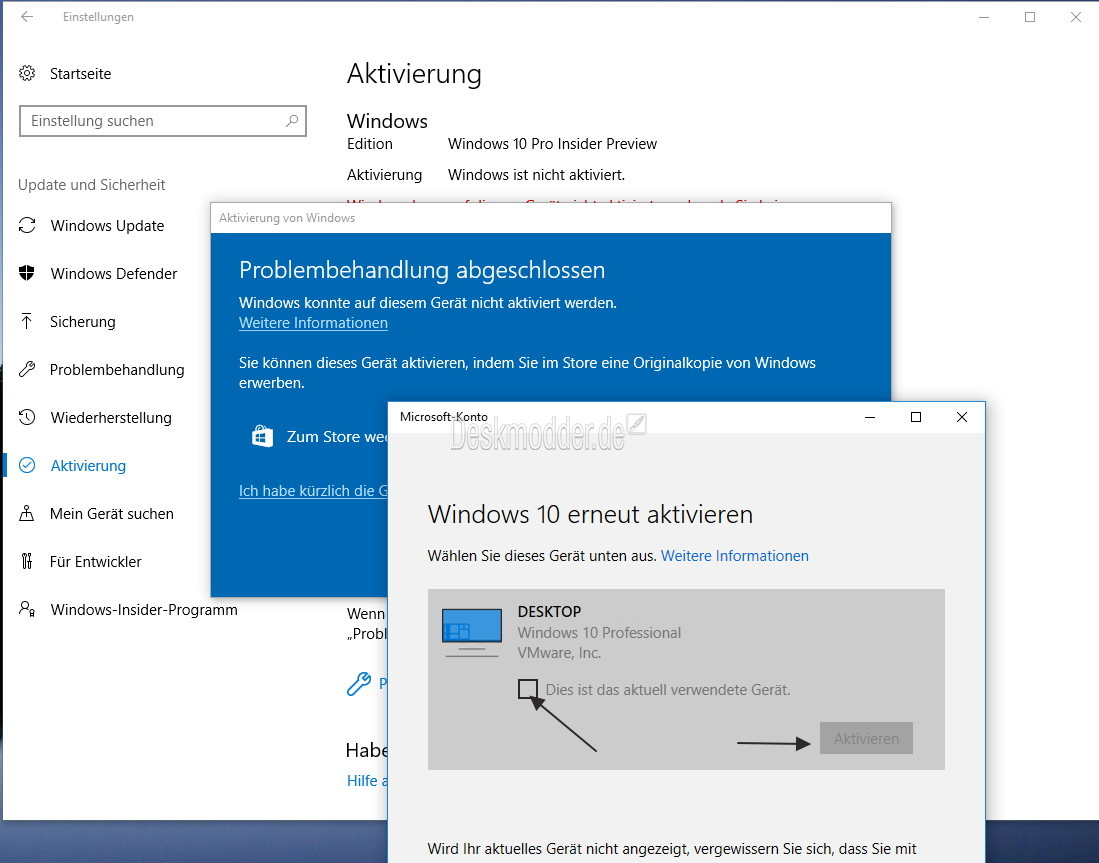Minimize the Einstellungen window
Viewport: 1099px width, 863px height.
point(984,17)
